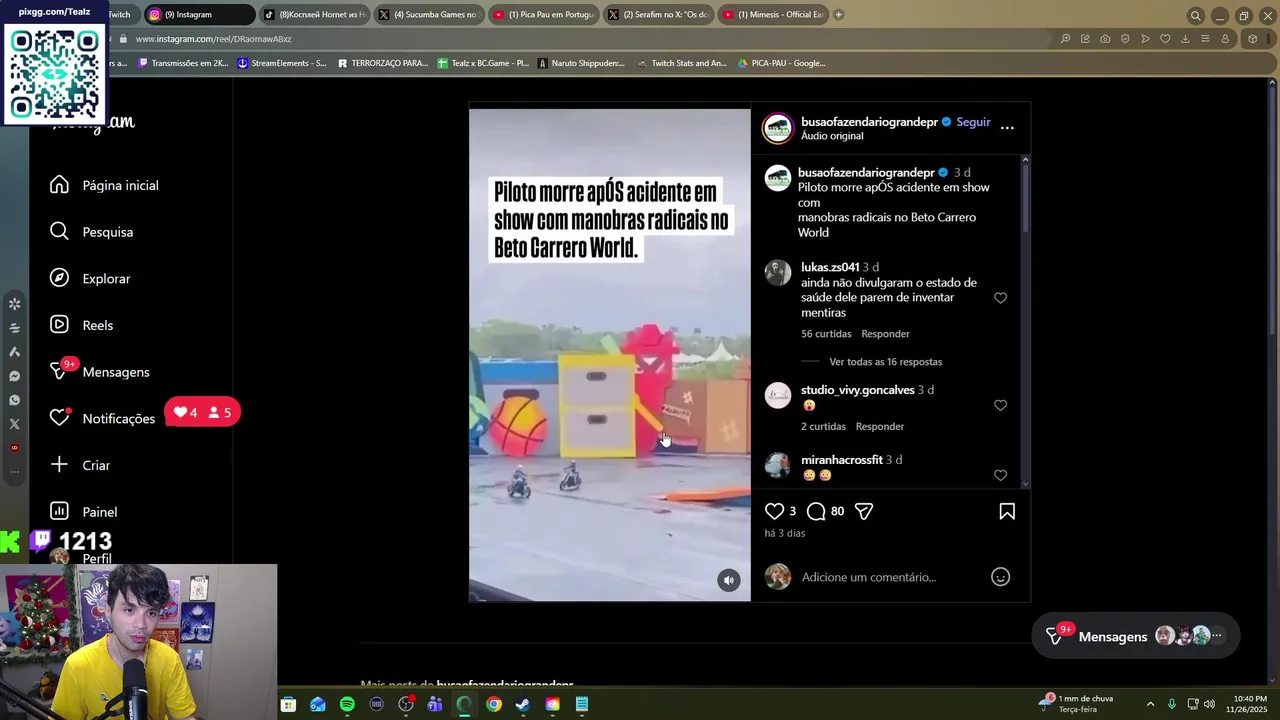Open Steam from the taskbar
Screen dimensions: 1280x720
point(523,704)
